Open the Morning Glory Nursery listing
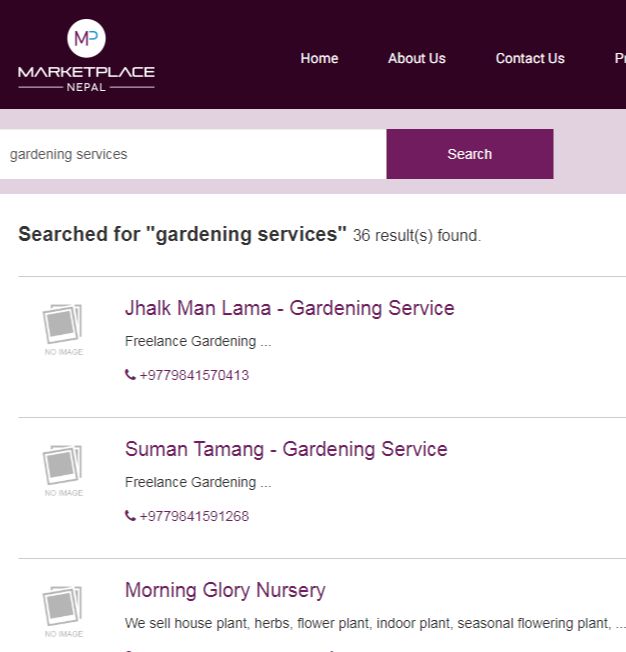Viewport: 626px width, 652px height. (225, 590)
